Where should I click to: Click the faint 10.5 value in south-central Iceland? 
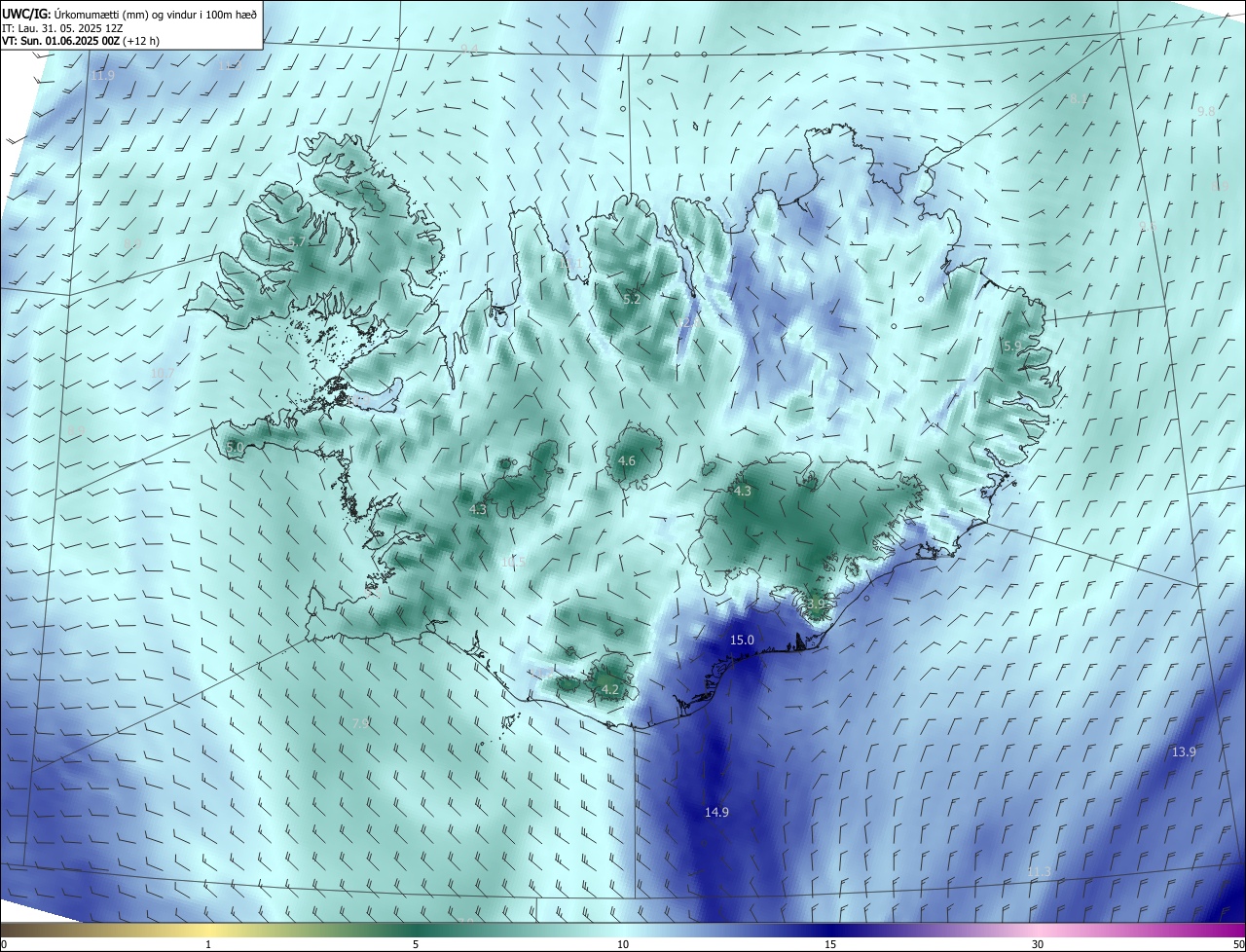pyautogui.click(x=514, y=562)
